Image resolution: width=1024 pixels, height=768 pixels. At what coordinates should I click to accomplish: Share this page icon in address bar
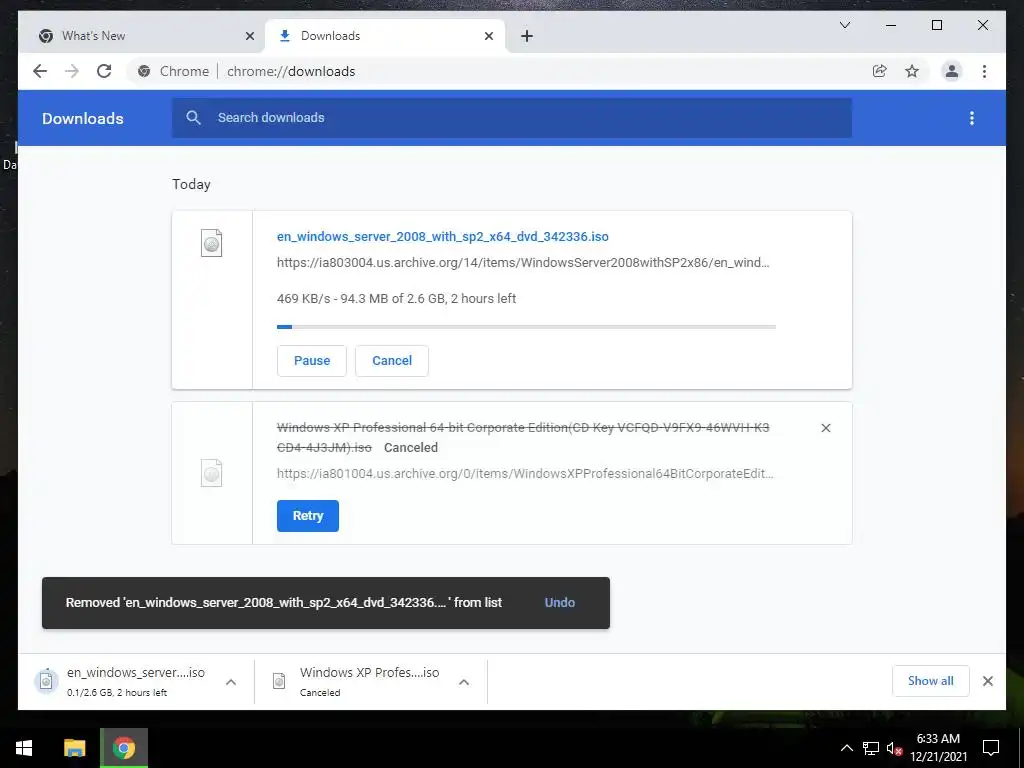(880, 71)
